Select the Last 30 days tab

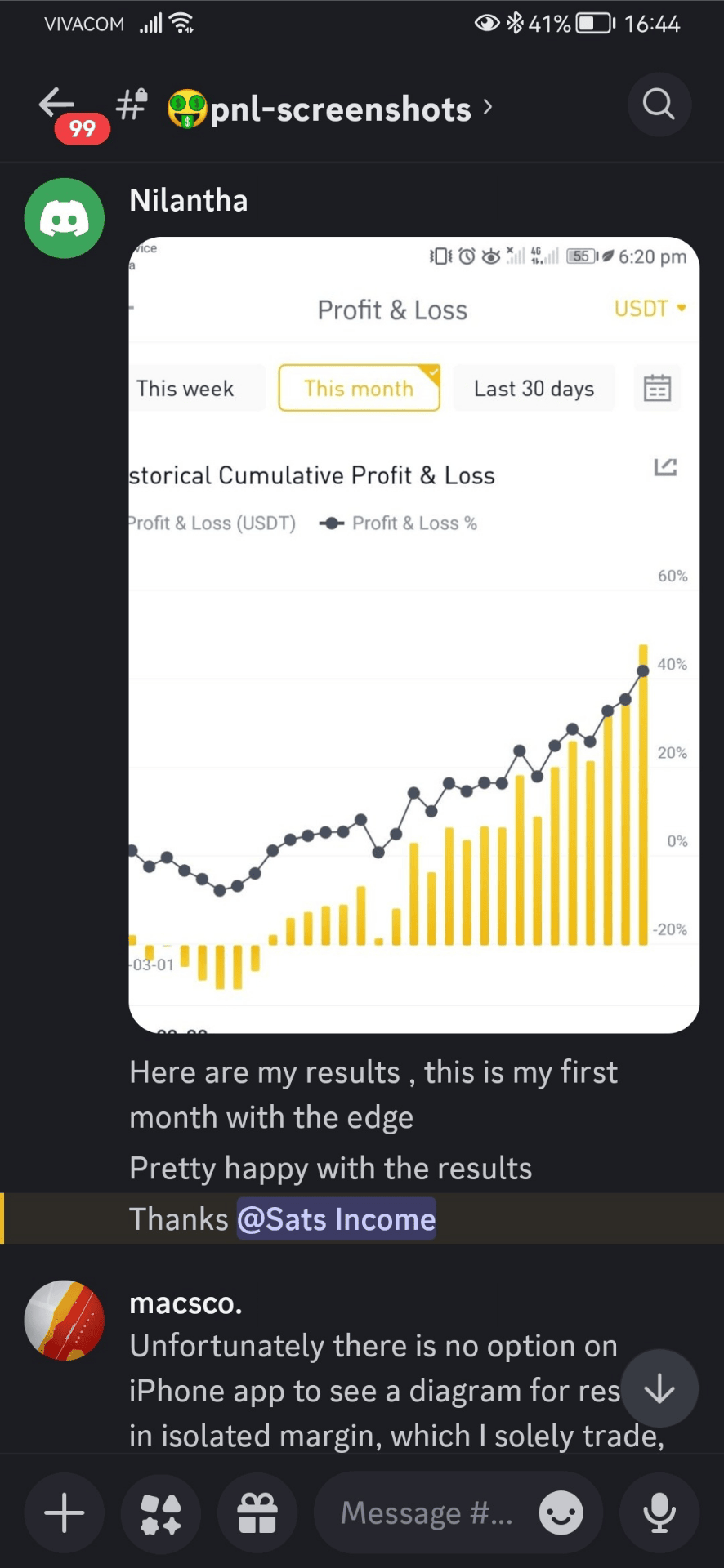point(534,389)
